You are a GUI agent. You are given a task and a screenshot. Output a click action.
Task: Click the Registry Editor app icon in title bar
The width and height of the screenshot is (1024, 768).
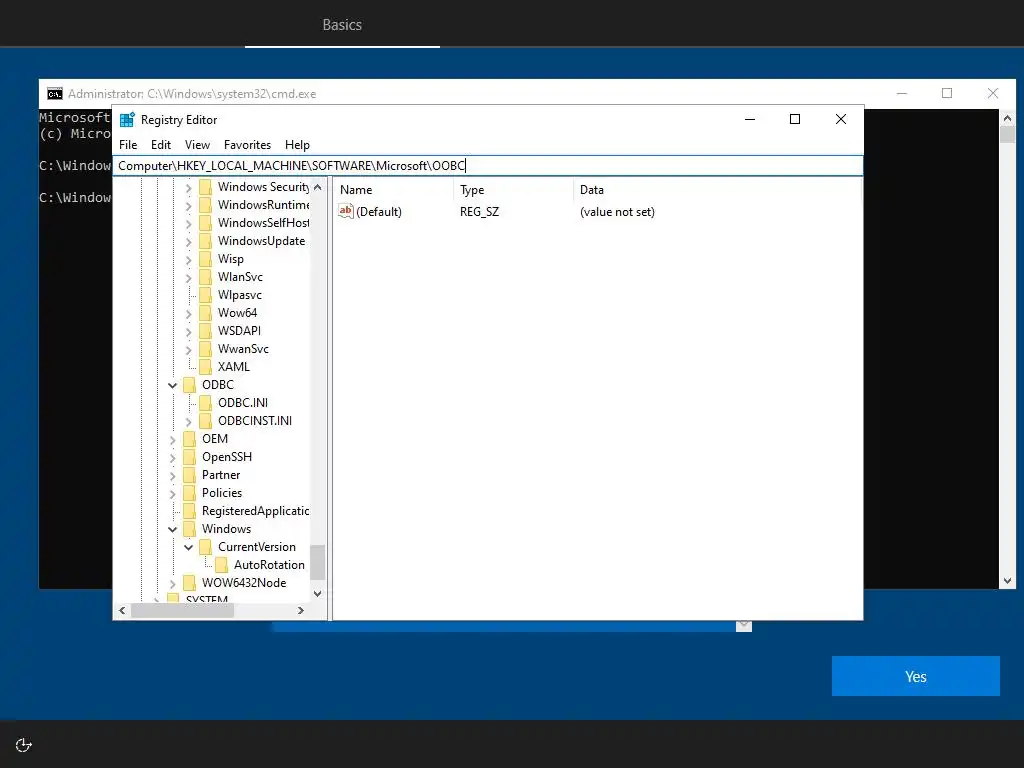click(x=127, y=120)
